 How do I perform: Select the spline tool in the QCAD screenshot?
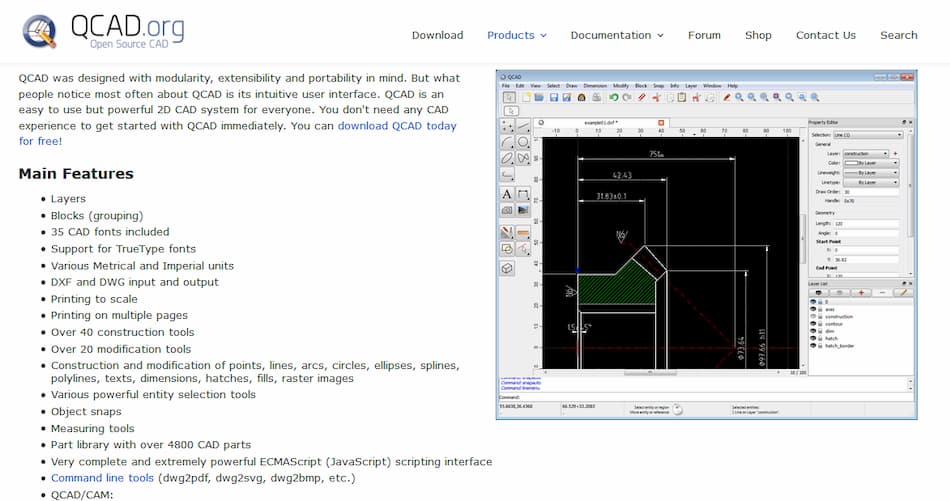(x=523, y=158)
